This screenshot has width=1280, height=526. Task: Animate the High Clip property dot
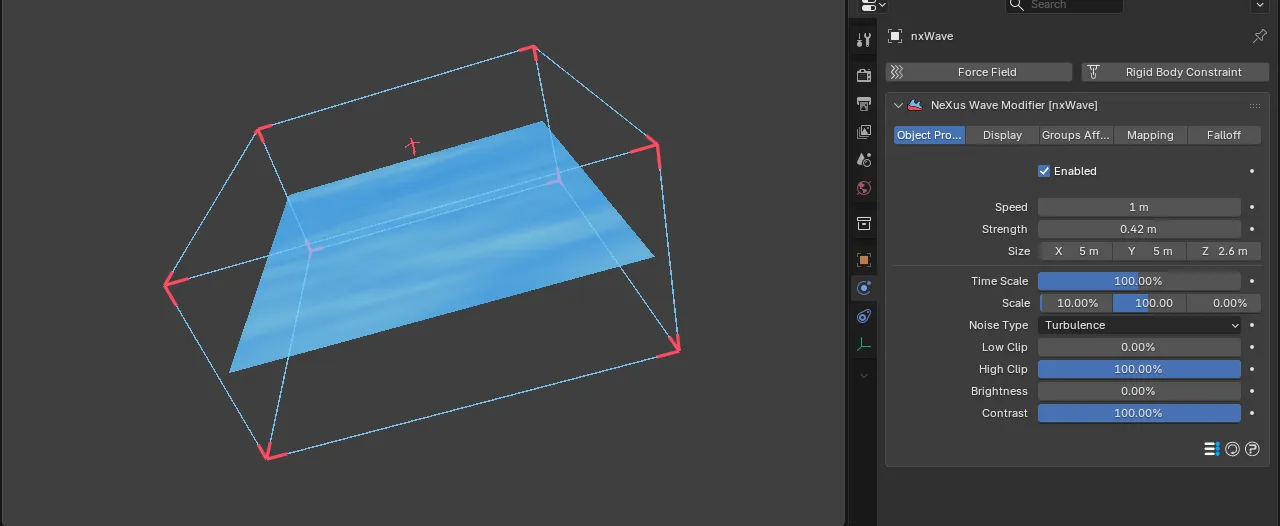click(1252, 369)
